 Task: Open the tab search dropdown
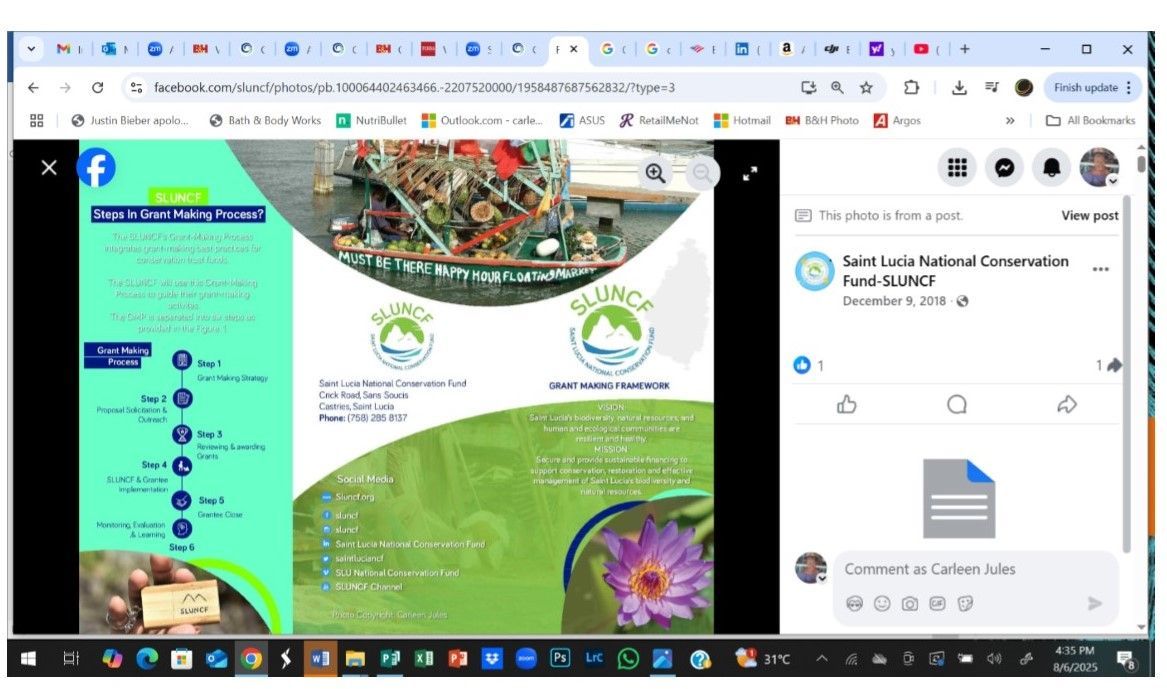pos(31,49)
